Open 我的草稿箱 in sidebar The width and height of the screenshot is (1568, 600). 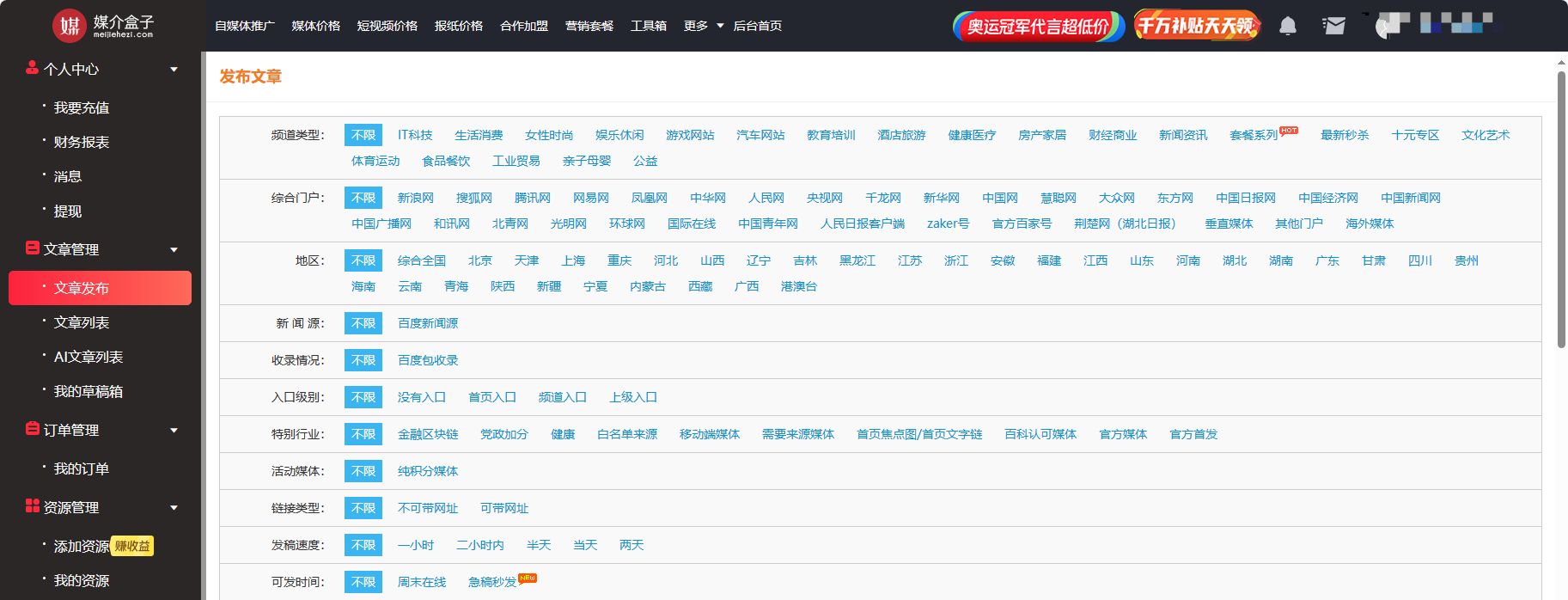[x=88, y=391]
